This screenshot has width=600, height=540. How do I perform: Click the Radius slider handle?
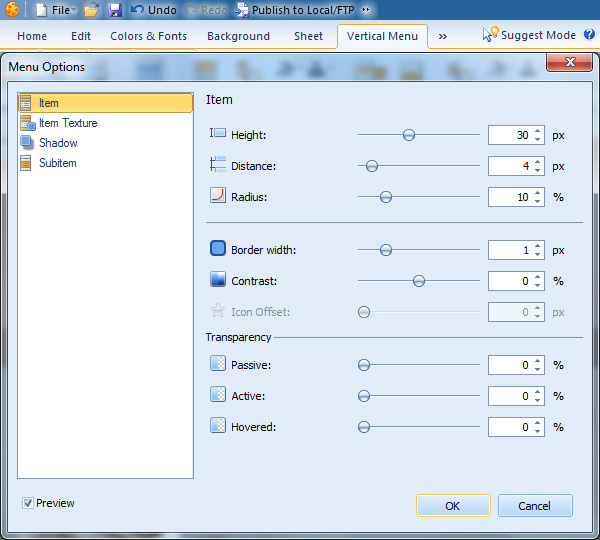coord(386,197)
